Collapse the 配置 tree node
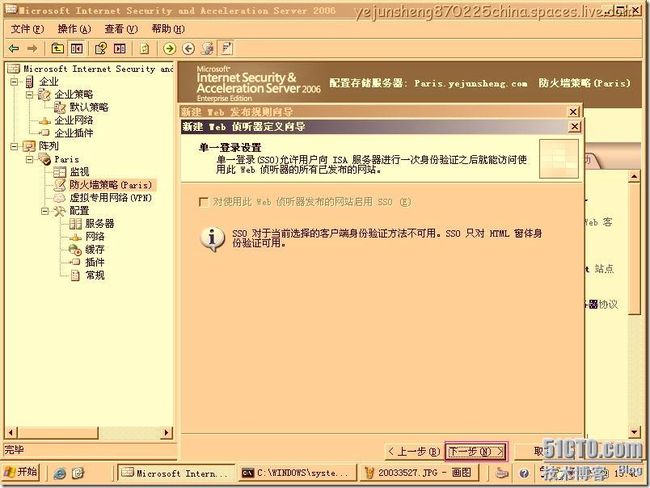This screenshot has width=650, height=488. pos(45,211)
